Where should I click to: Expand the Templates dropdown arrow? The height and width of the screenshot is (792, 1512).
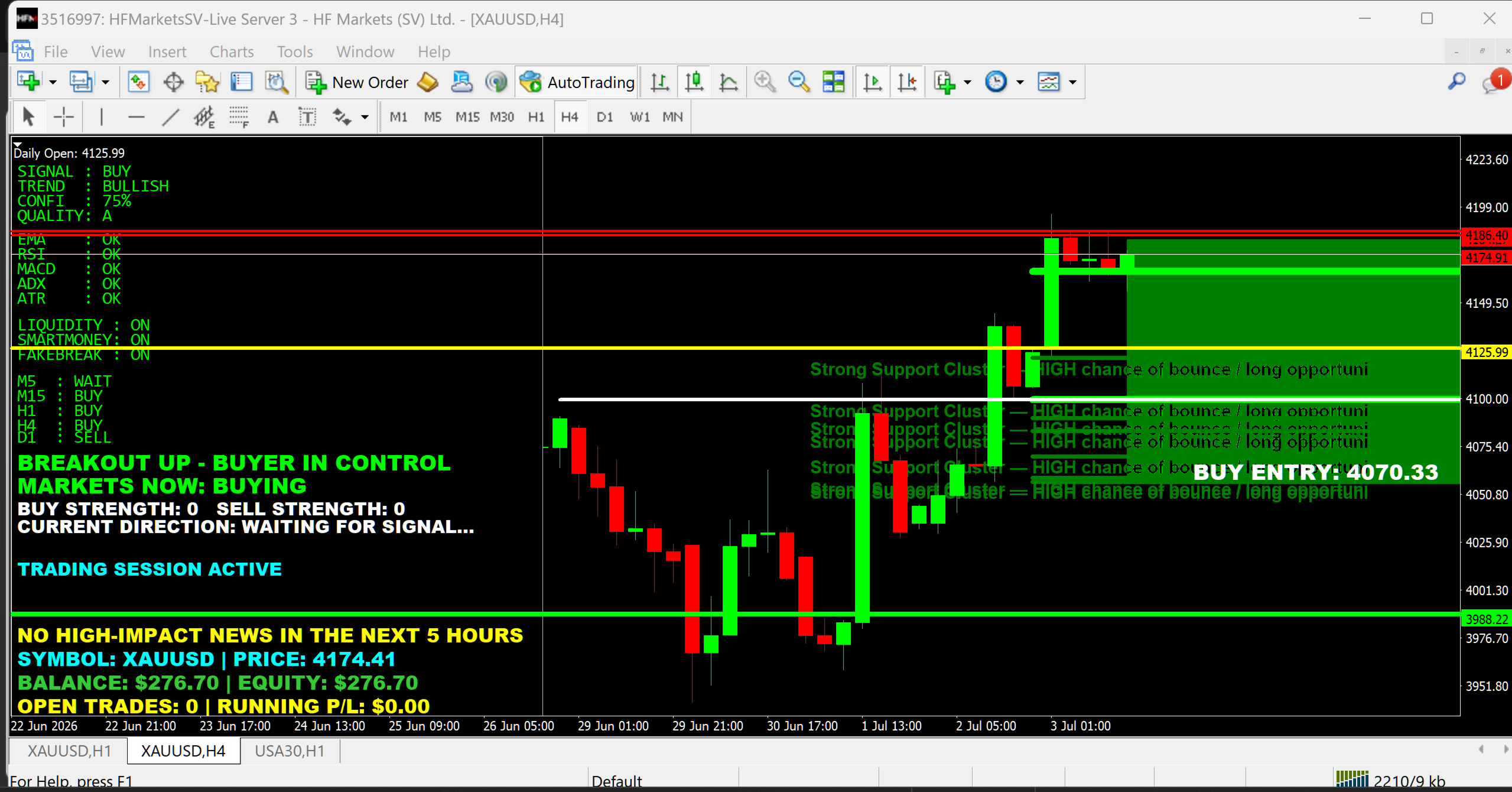tap(1072, 82)
